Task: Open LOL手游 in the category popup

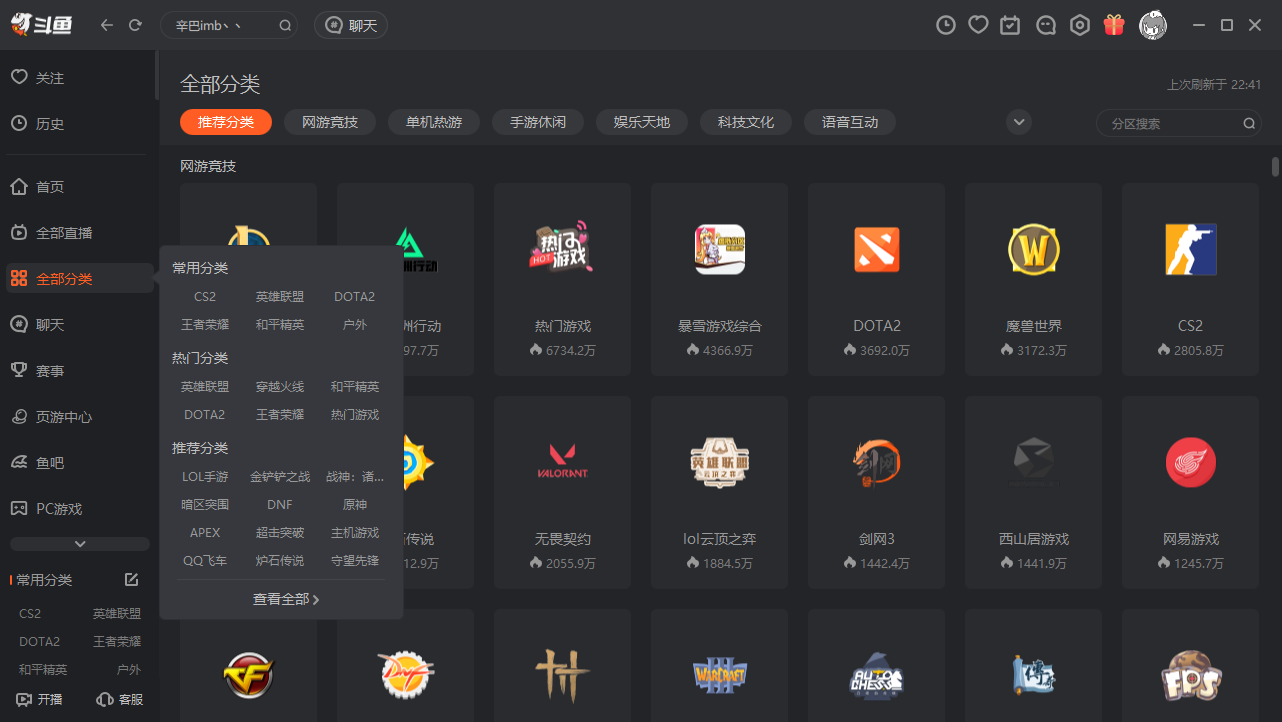Action: click(205, 477)
